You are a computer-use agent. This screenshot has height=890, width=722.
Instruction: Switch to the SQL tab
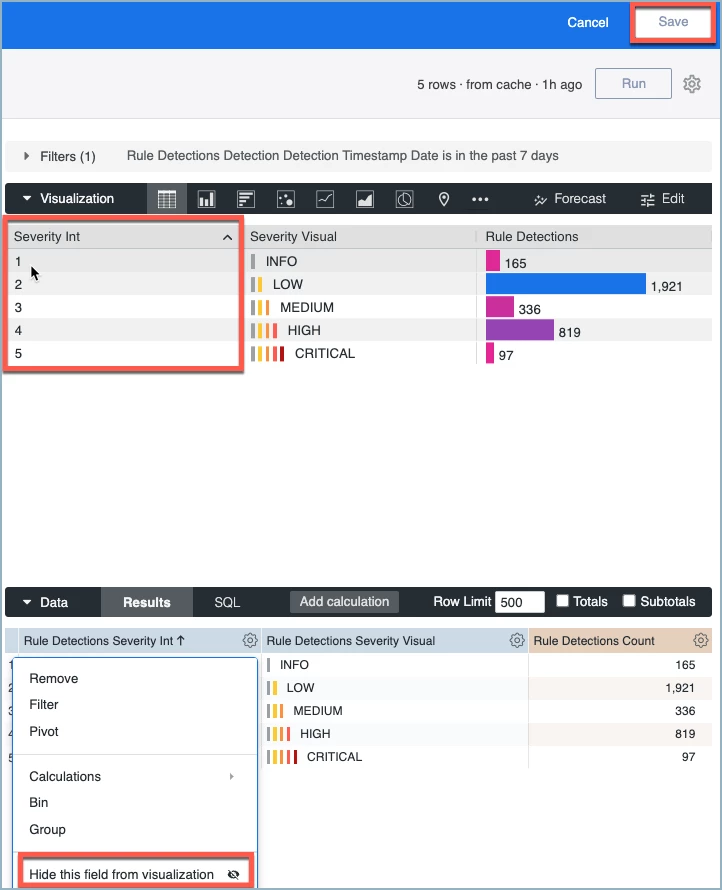point(227,602)
